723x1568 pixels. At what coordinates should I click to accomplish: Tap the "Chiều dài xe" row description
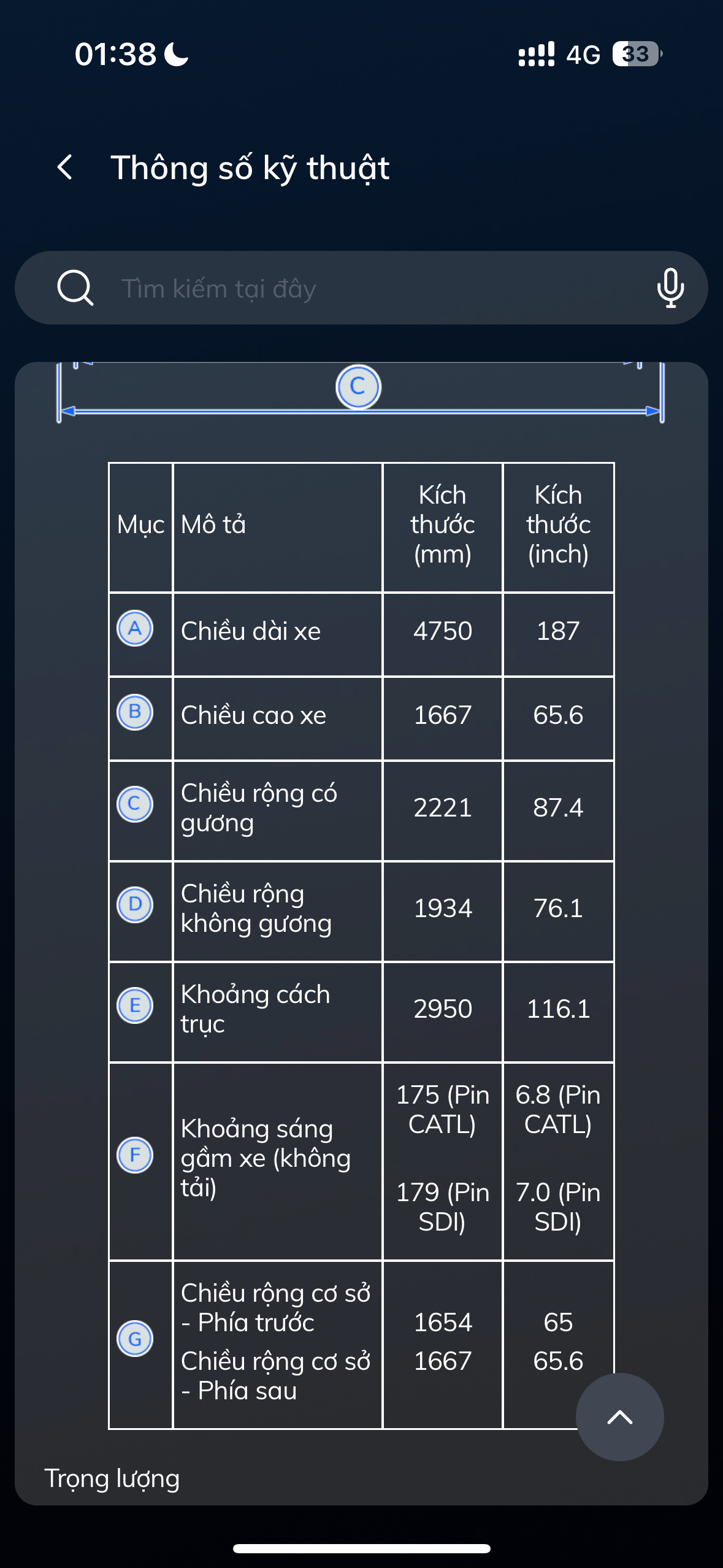(x=251, y=631)
